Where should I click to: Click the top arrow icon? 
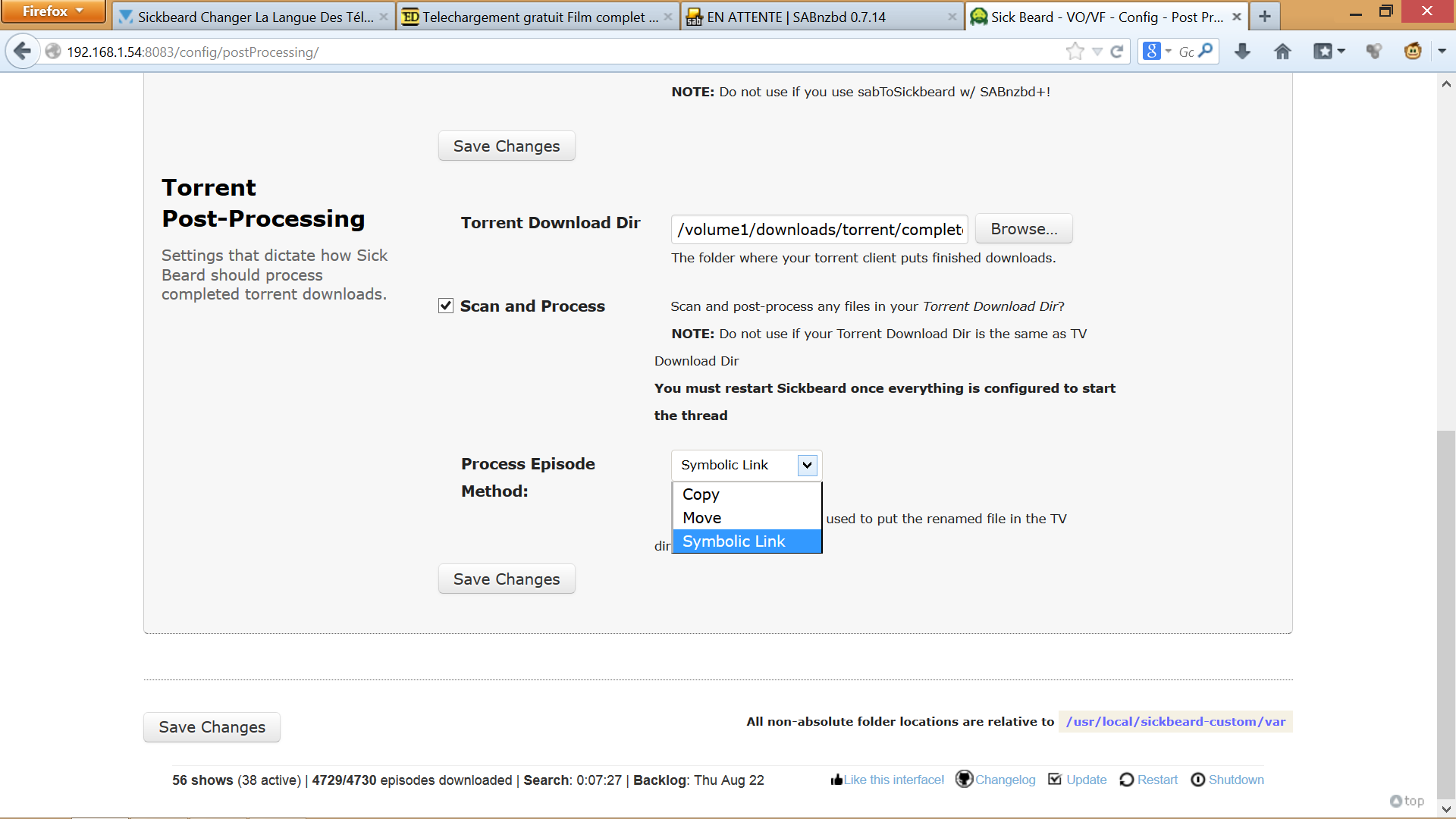1395,801
